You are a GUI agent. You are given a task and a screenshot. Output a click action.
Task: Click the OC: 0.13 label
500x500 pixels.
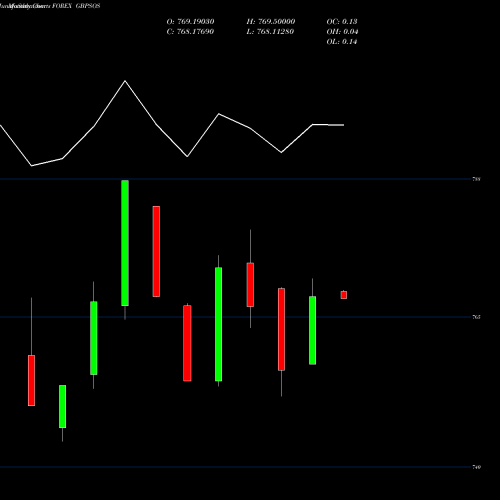point(342,22)
